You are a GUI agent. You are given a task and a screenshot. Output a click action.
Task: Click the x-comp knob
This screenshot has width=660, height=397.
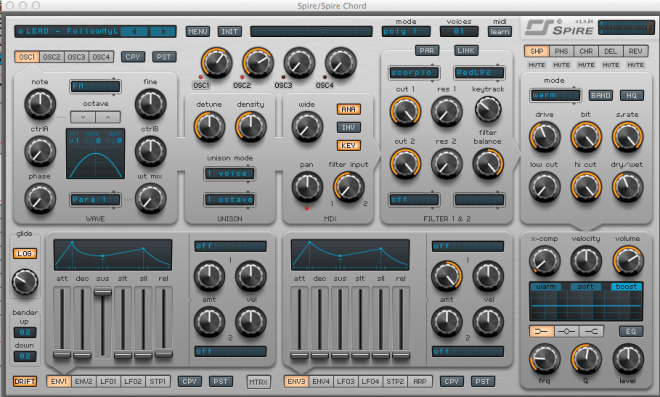(544, 261)
